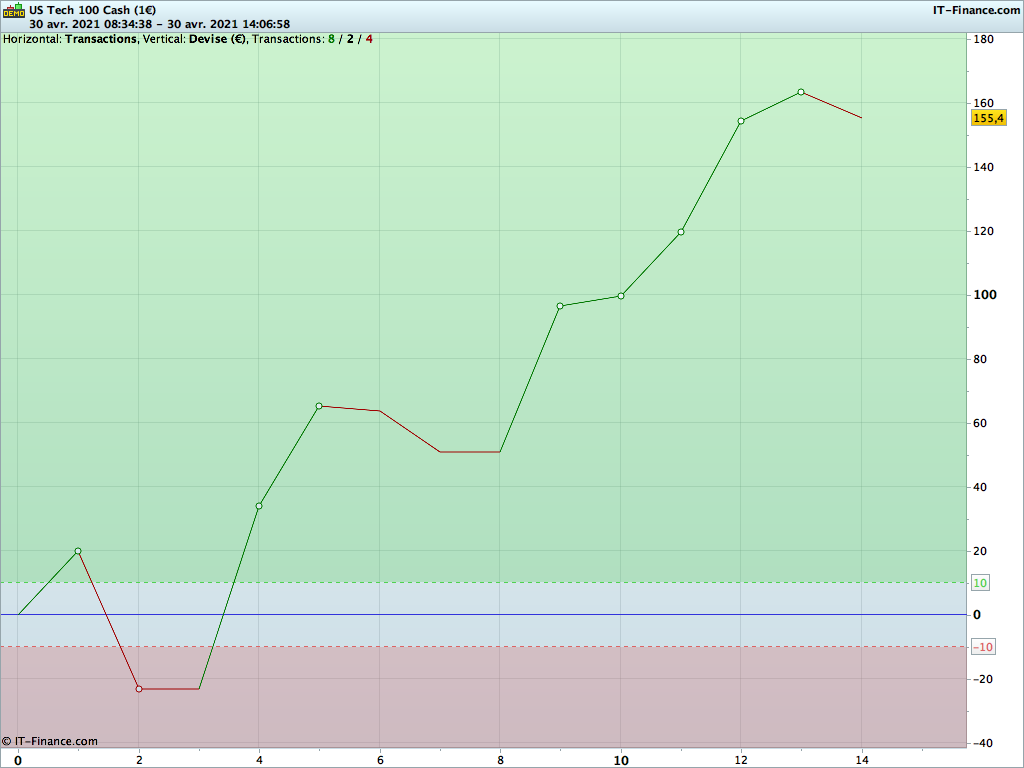
Task: Click the 'Transactions' horizontal axis label
Action: (x=101, y=39)
